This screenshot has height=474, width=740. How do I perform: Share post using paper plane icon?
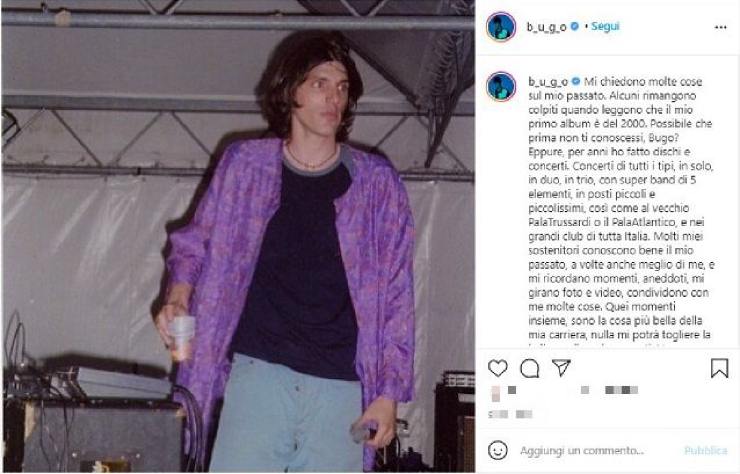[x=562, y=367]
